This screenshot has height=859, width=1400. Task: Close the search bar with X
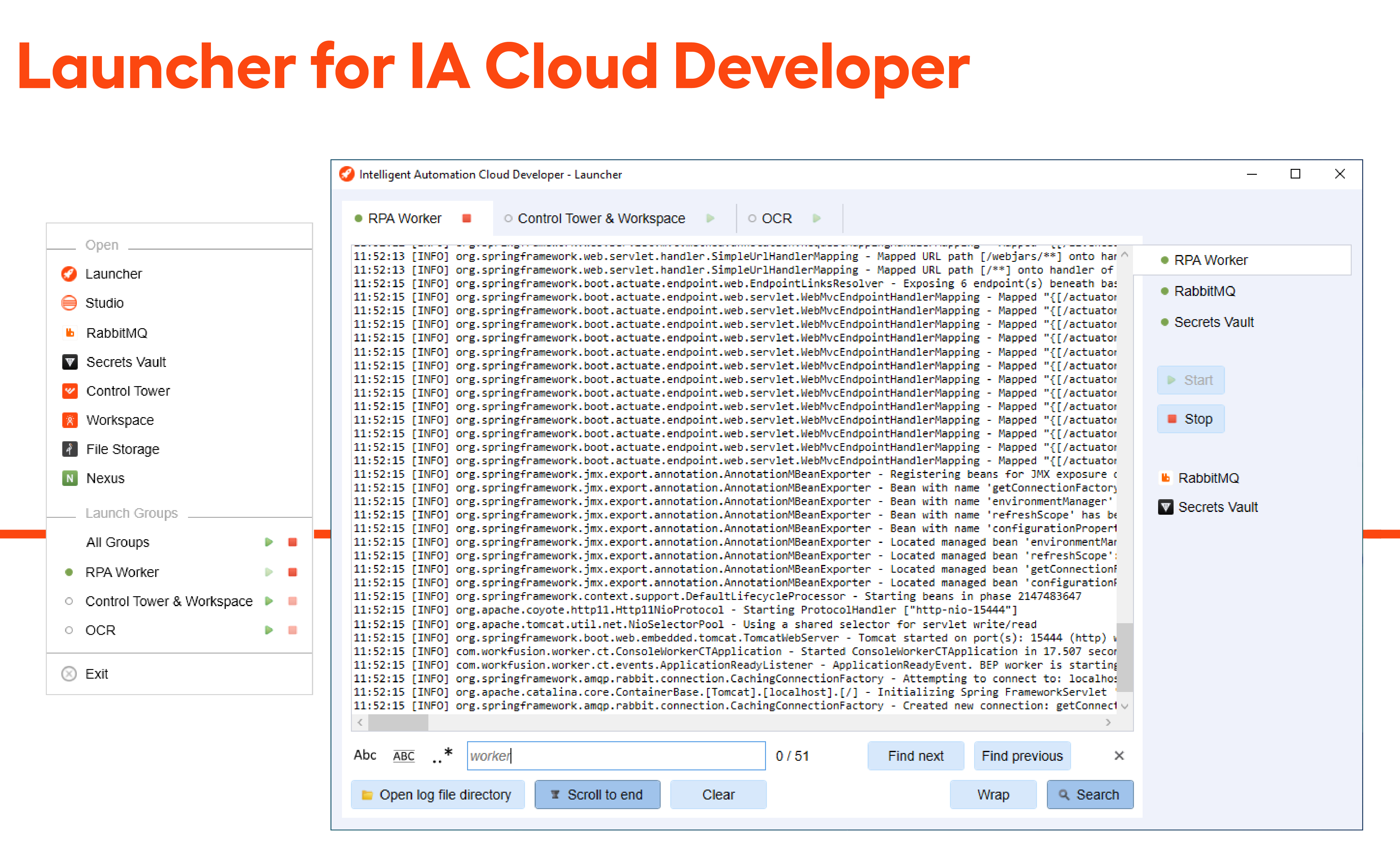point(1119,755)
